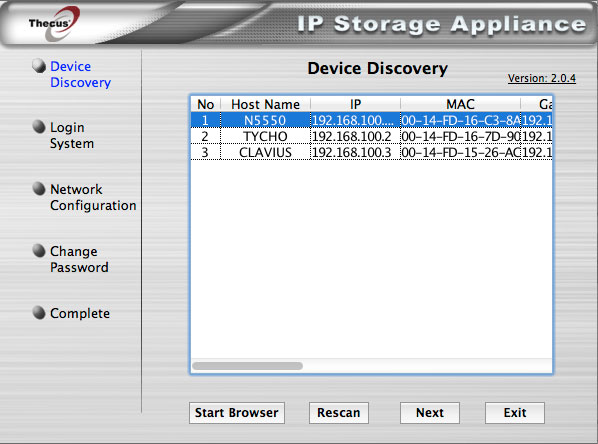Image resolution: width=598 pixels, height=444 pixels.
Task: Select the TYCHO host row
Action: (371, 136)
